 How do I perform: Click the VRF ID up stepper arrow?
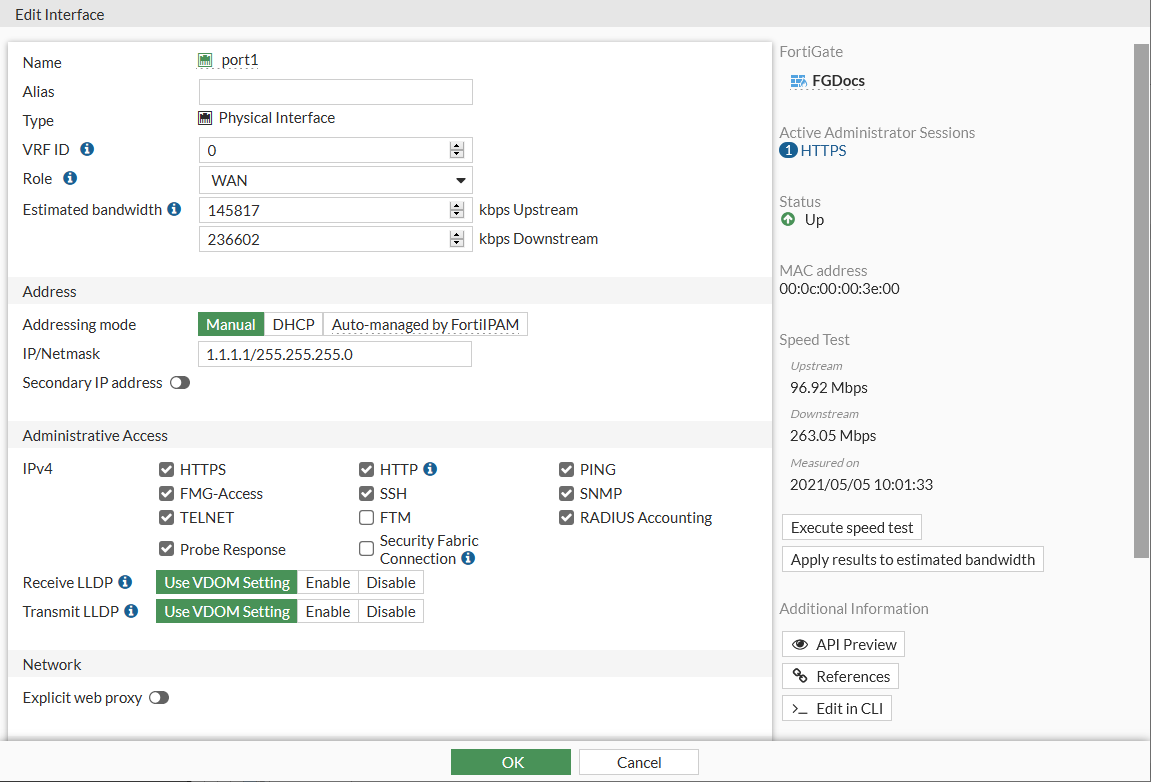click(x=457, y=145)
